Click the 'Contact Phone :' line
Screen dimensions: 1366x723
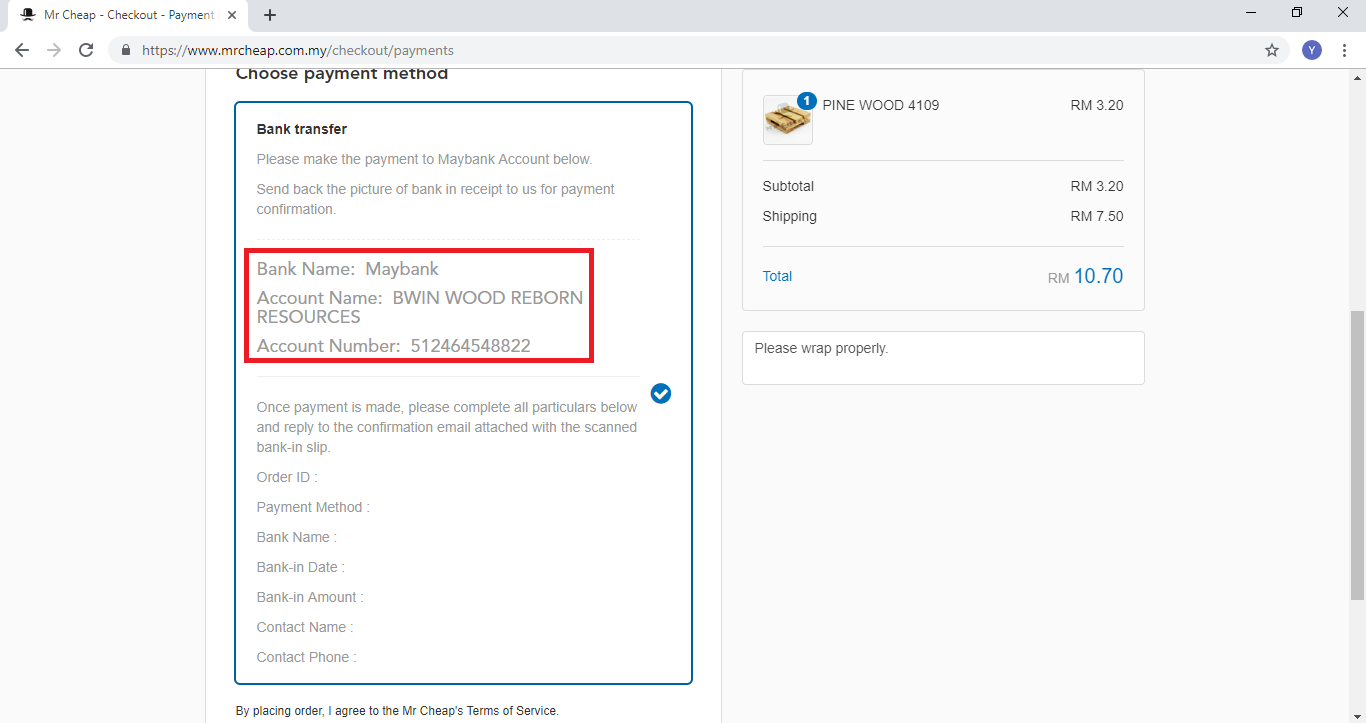pyautogui.click(x=306, y=657)
